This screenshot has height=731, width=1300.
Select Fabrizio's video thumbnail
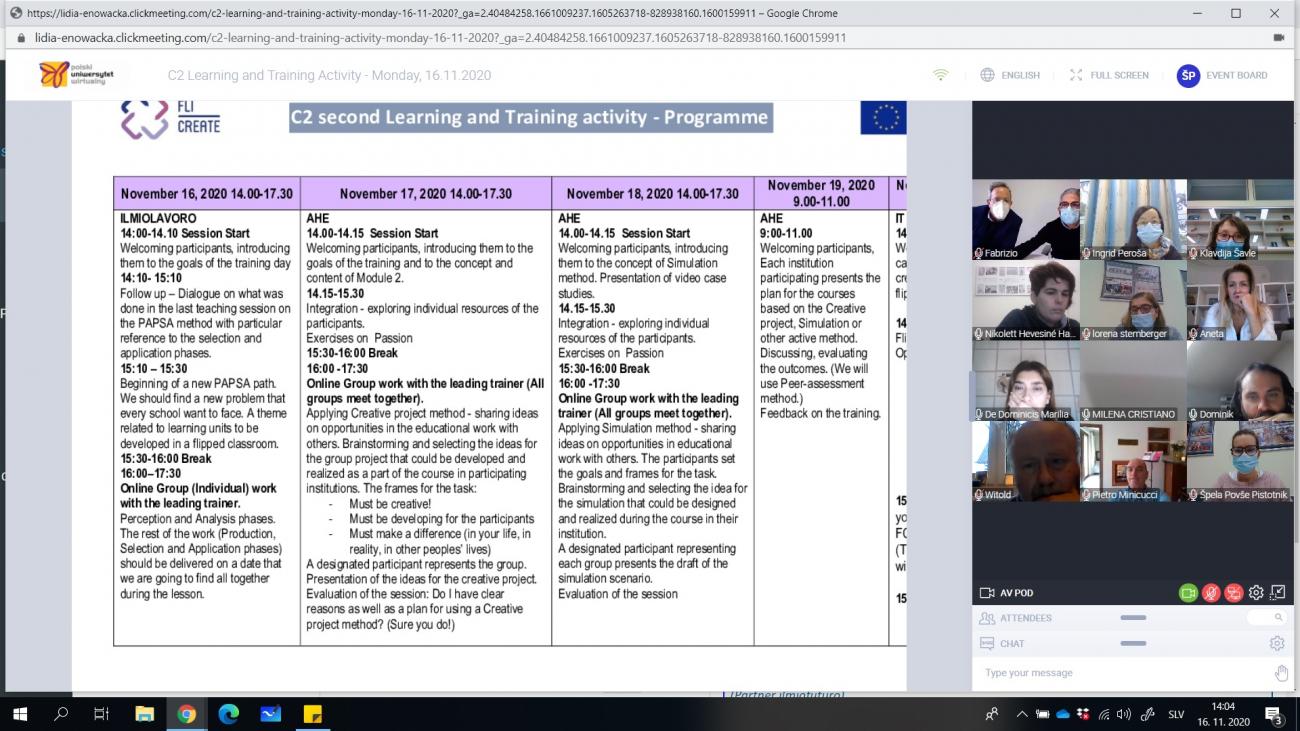[1025, 220]
